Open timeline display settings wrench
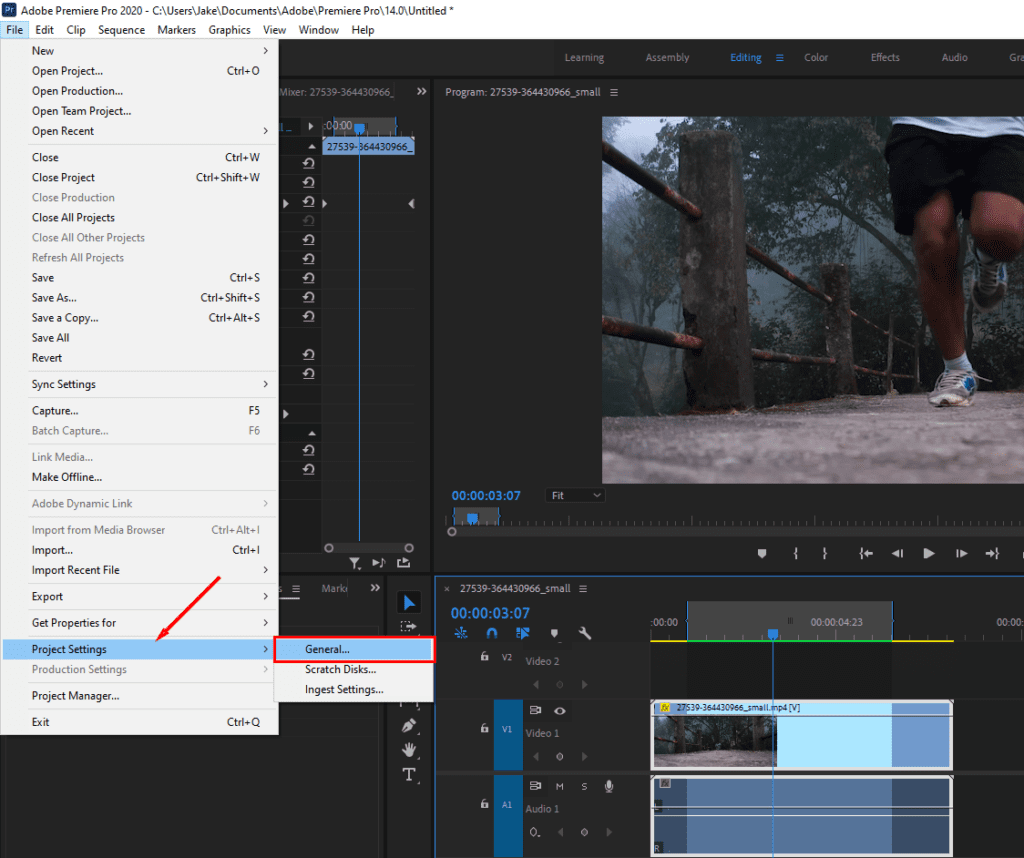The width and height of the screenshot is (1024, 858). click(x=585, y=633)
